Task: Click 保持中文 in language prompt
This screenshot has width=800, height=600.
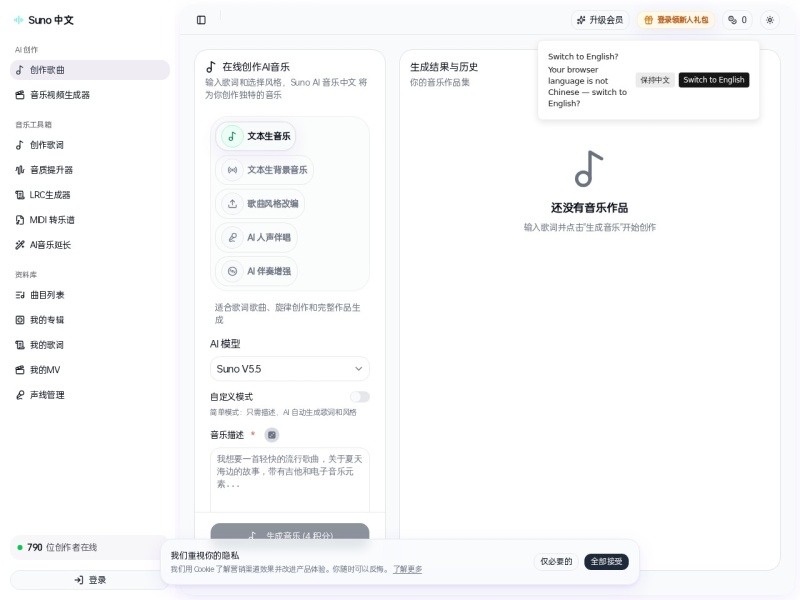Action: click(655, 80)
